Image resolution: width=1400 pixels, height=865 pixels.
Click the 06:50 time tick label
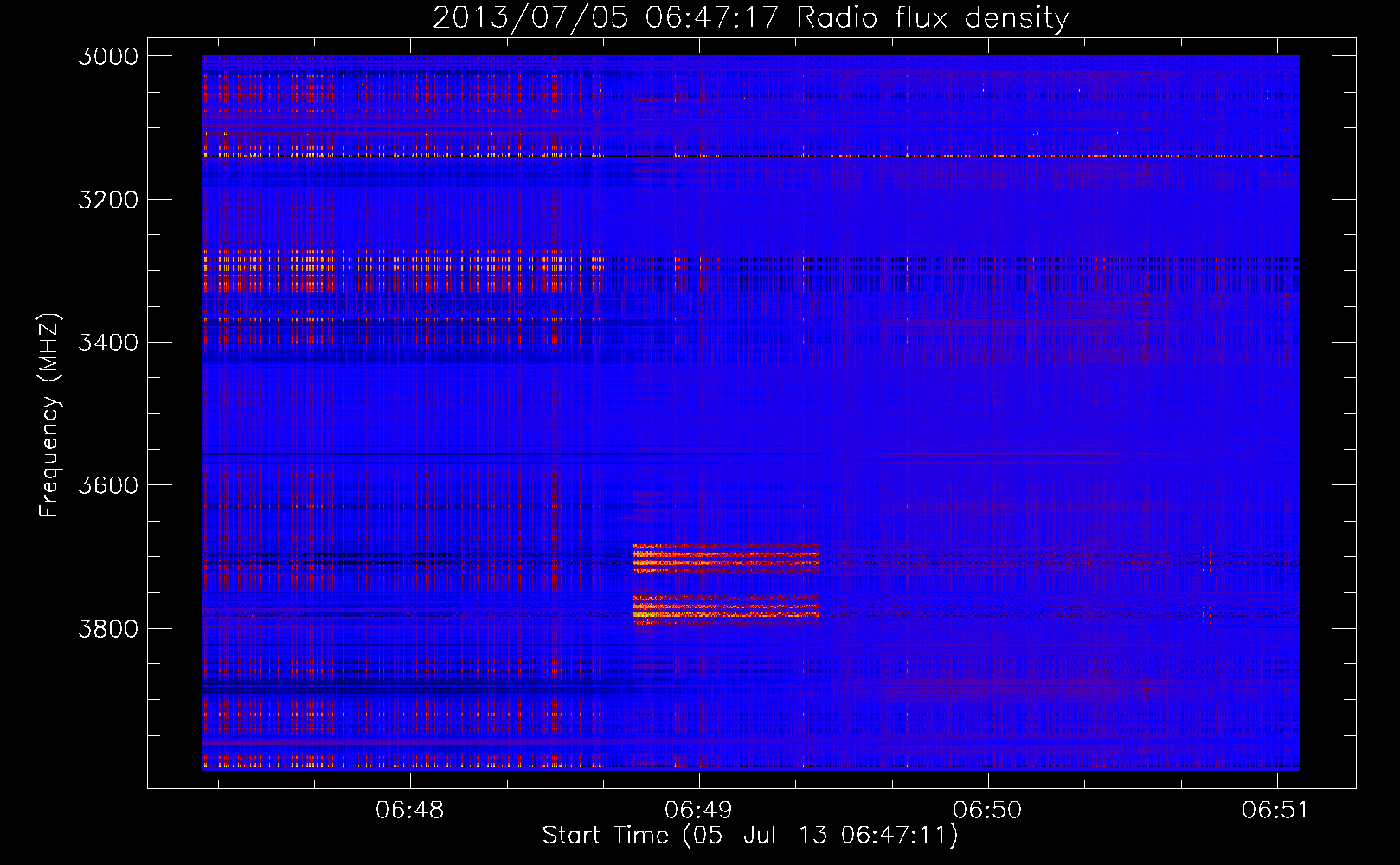987,810
